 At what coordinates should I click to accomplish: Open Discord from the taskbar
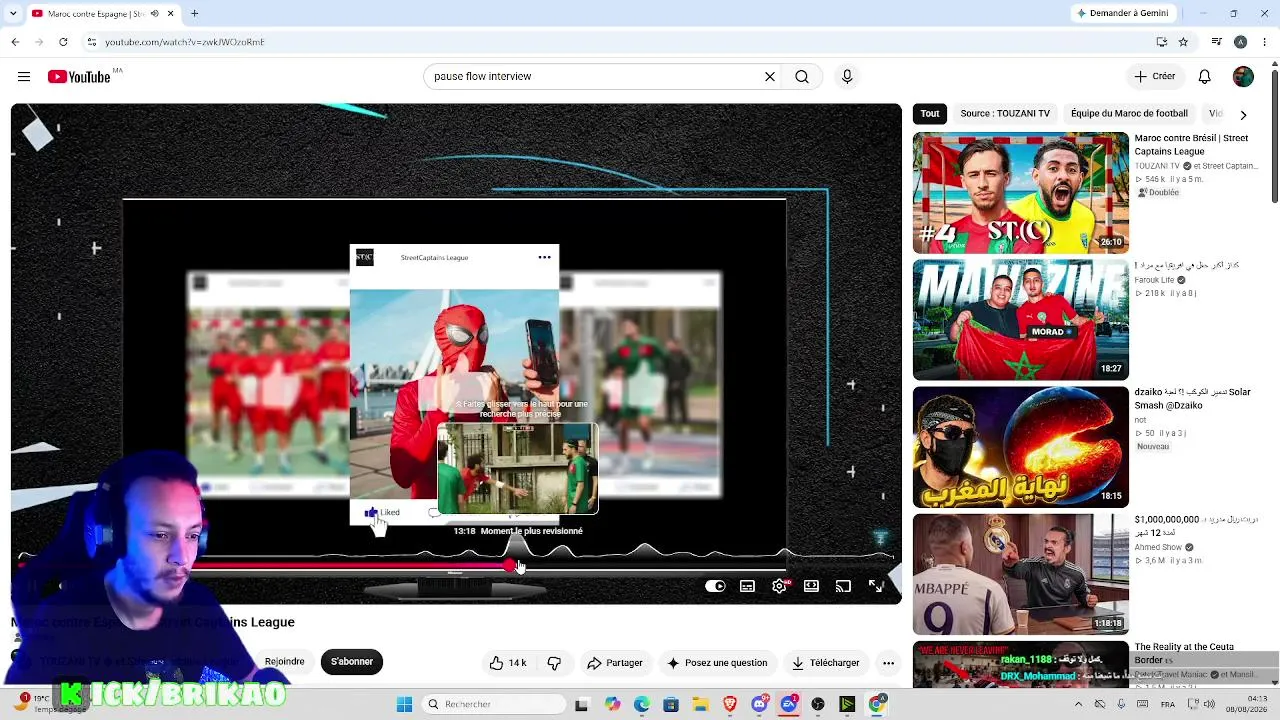tap(759, 704)
